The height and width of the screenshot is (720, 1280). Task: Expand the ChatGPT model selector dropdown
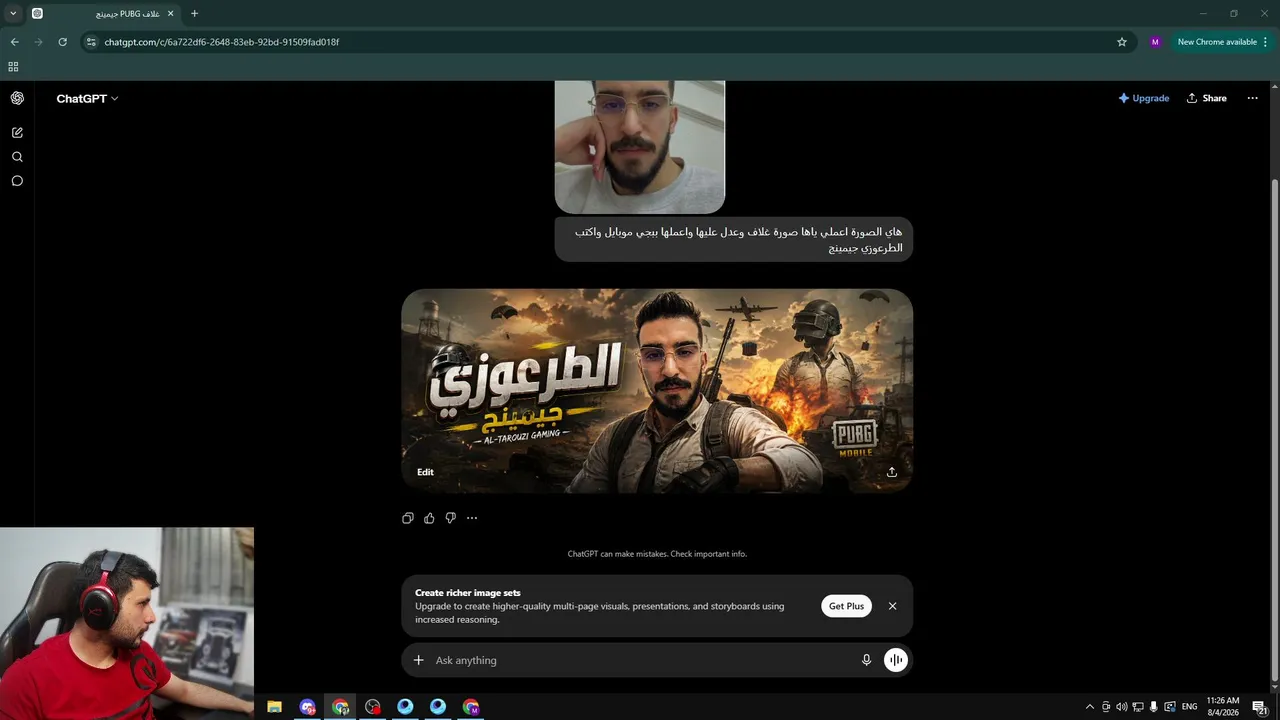coord(88,99)
